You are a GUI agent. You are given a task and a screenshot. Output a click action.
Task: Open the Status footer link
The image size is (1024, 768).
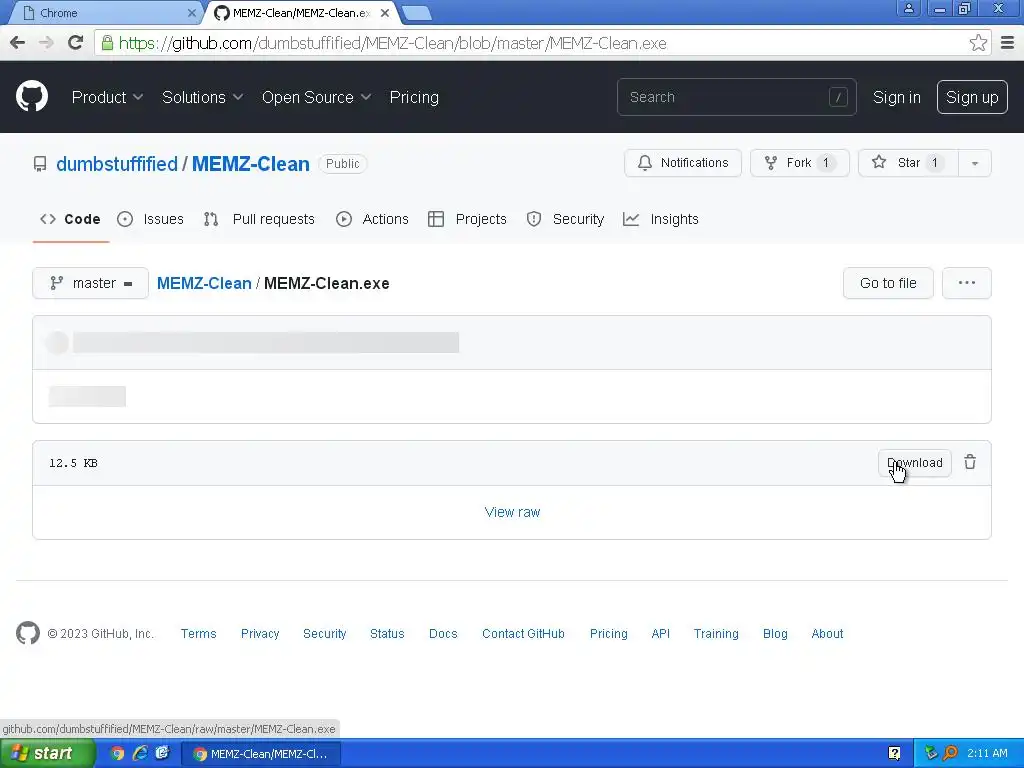(387, 633)
